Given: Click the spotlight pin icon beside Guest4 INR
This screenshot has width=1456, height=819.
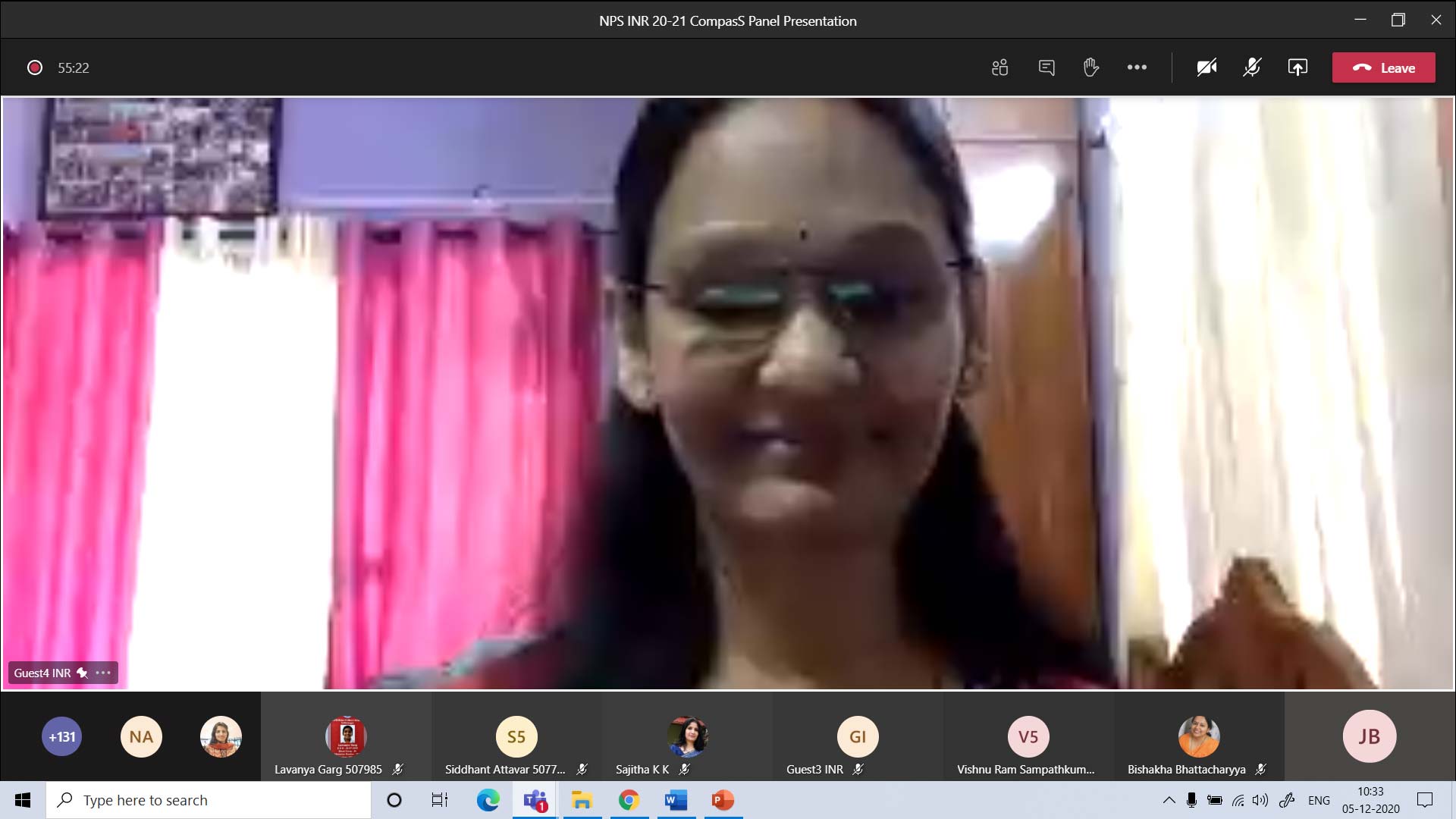Looking at the screenshot, I should pos(82,673).
